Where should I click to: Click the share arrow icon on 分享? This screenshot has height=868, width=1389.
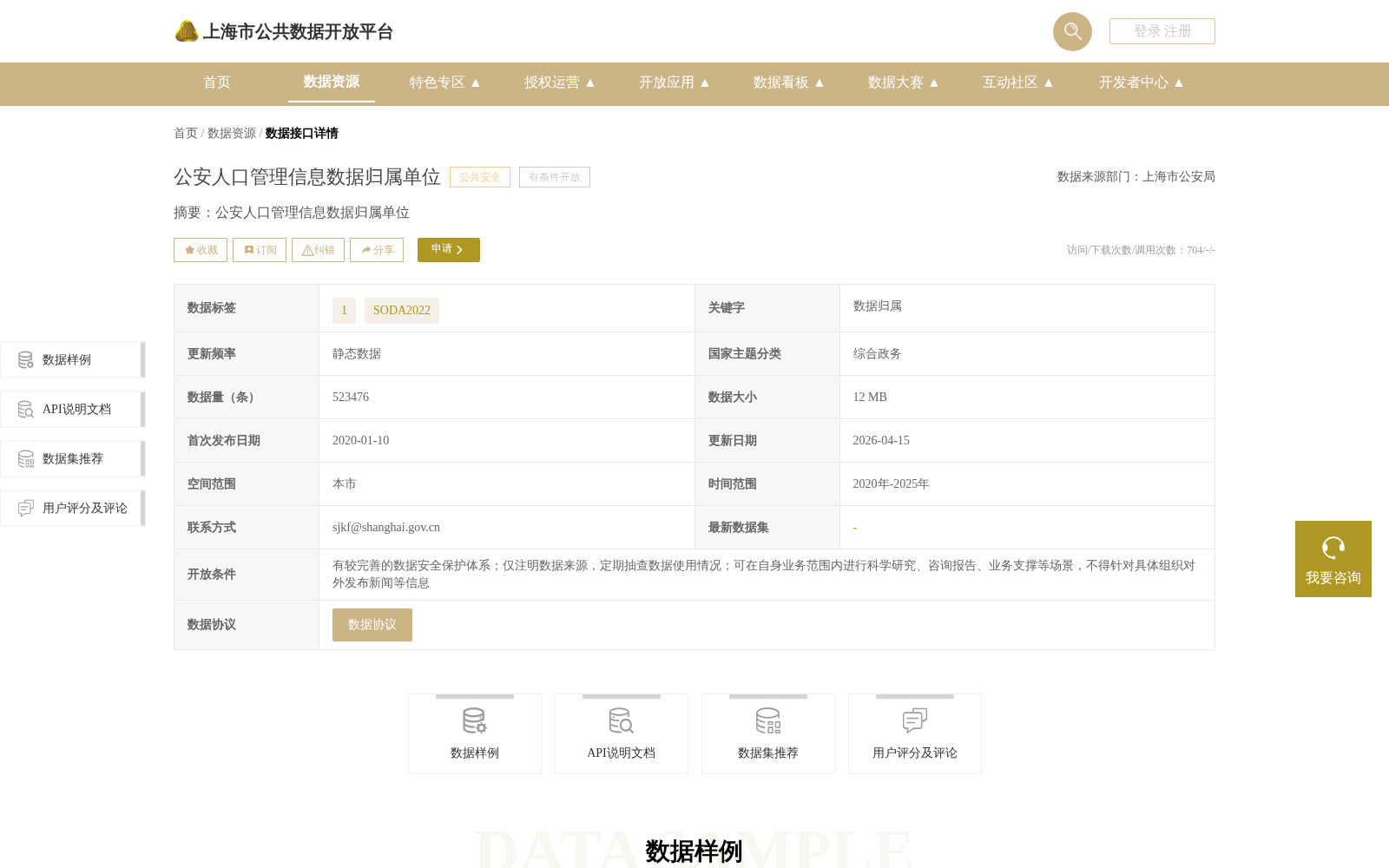coord(366,250)
